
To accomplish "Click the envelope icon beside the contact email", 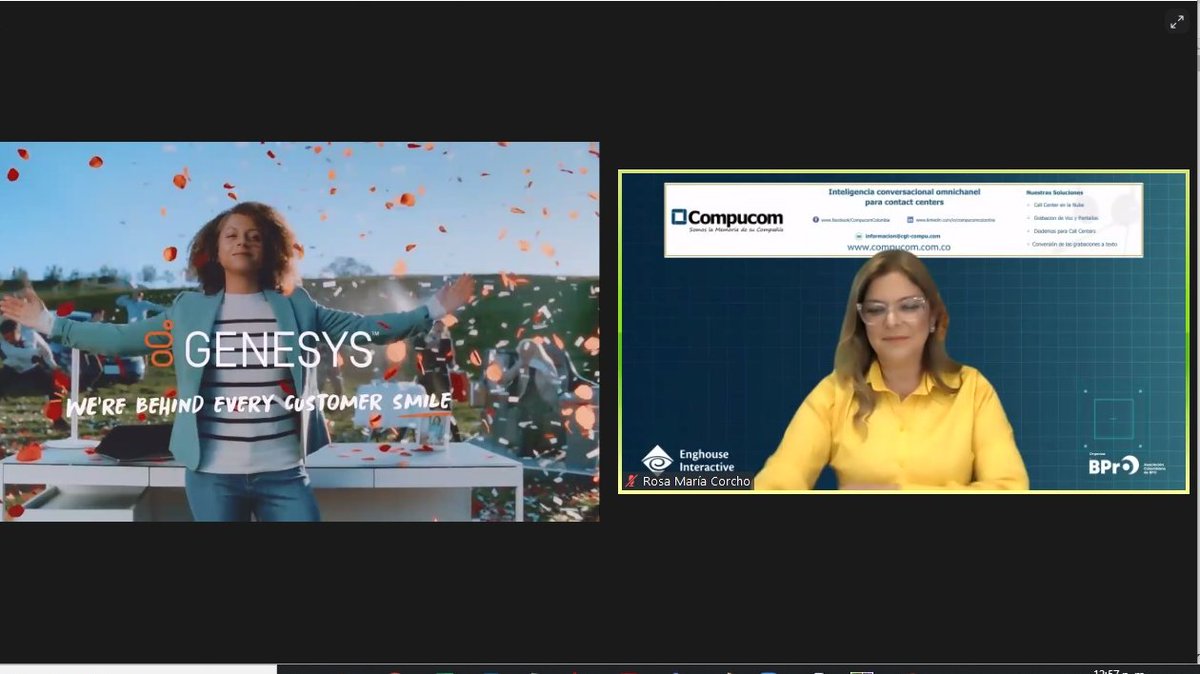I will (858, 236).
